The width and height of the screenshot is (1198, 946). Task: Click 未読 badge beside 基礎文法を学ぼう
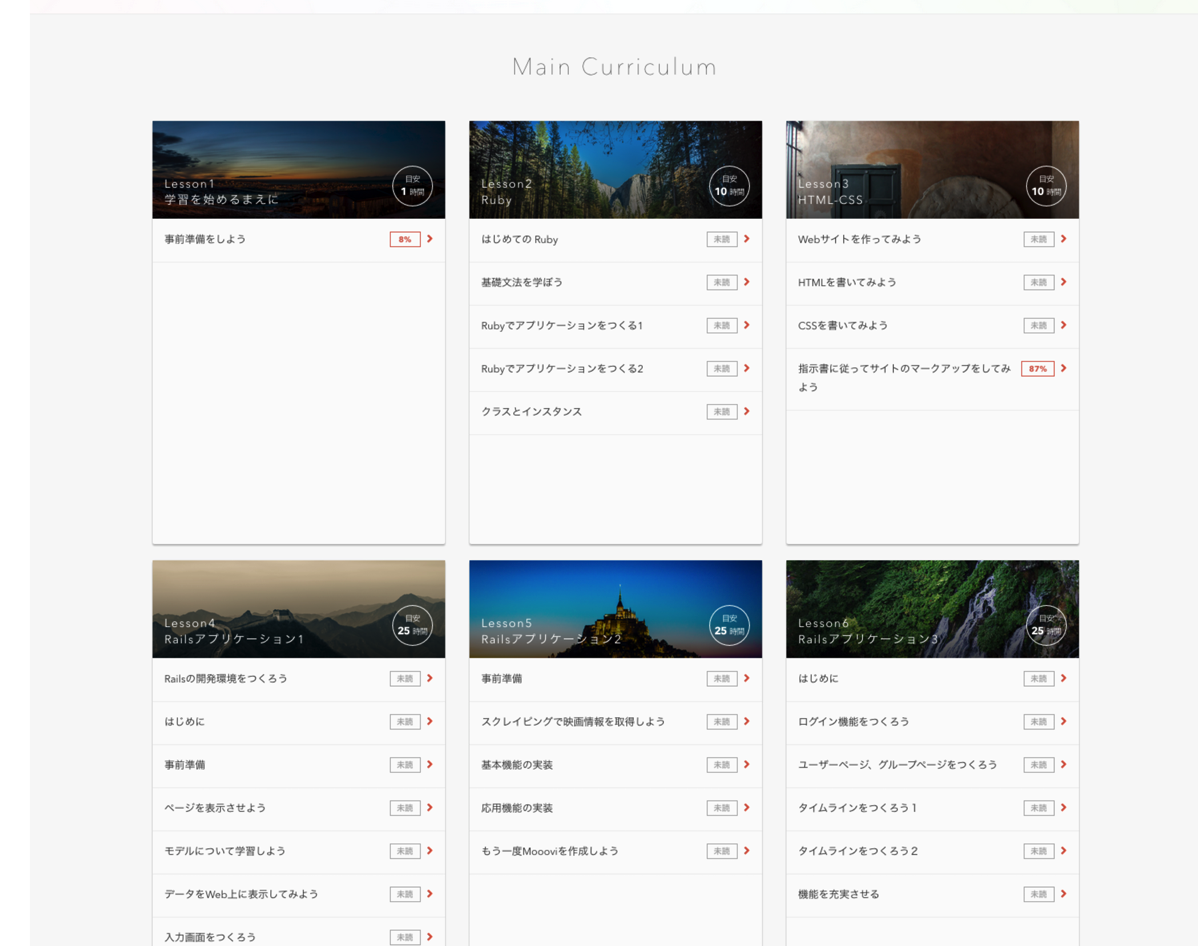(x=722, y=283)
